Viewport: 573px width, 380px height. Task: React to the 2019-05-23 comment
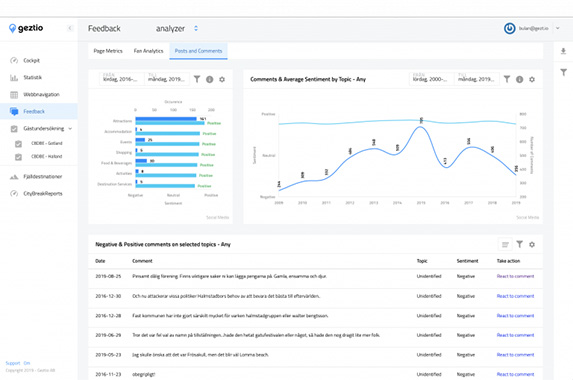tap(515, 355)
